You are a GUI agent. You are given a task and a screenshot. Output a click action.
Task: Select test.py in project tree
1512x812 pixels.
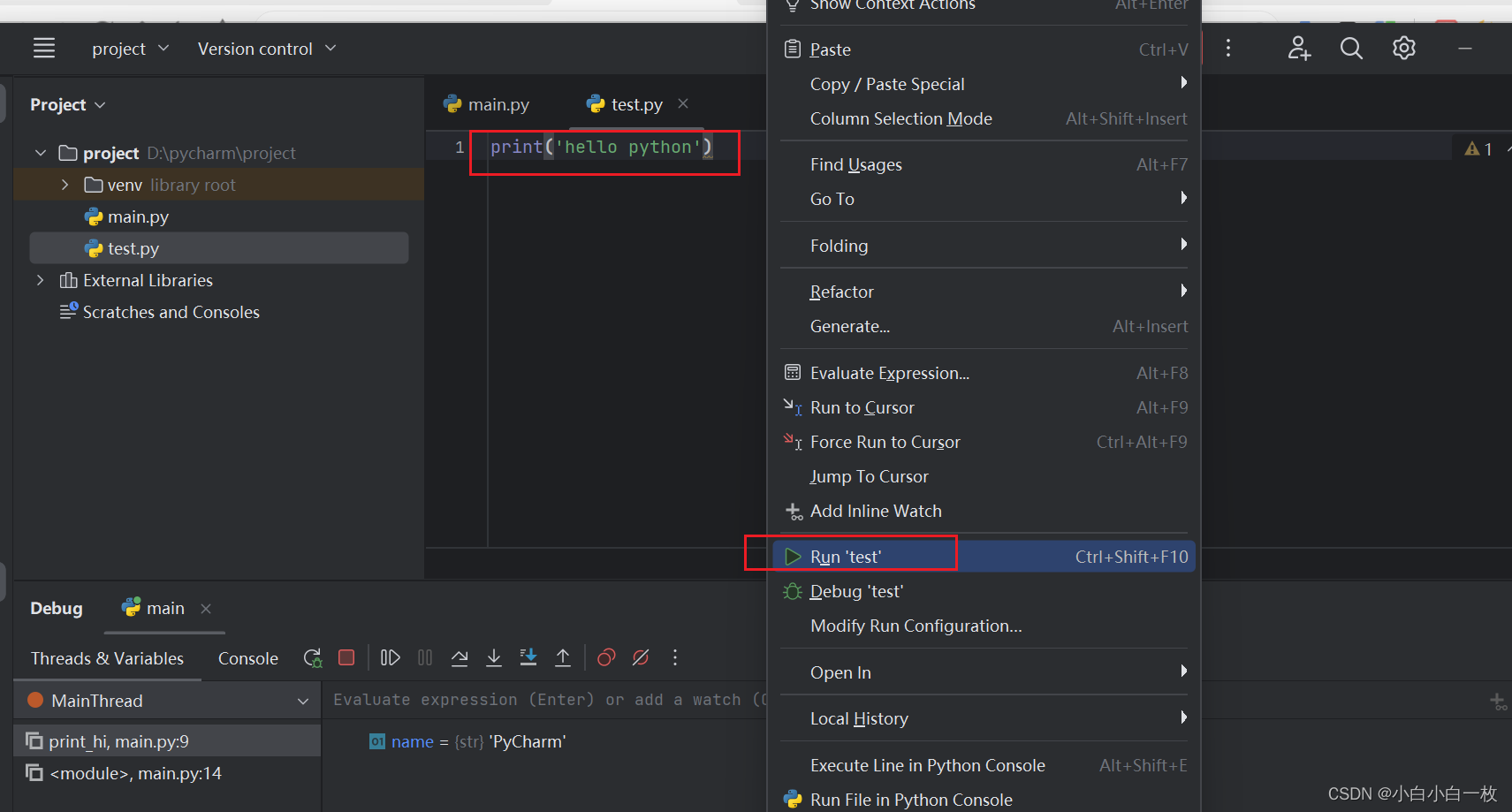[219, 248]
